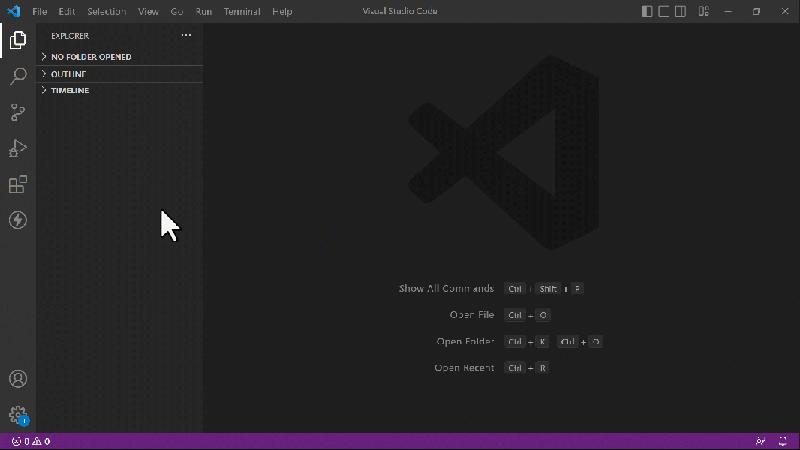This screenshot has height=450, width=800.
Task: Click the Visual Studio Code window title
Action: pos(400,11)
